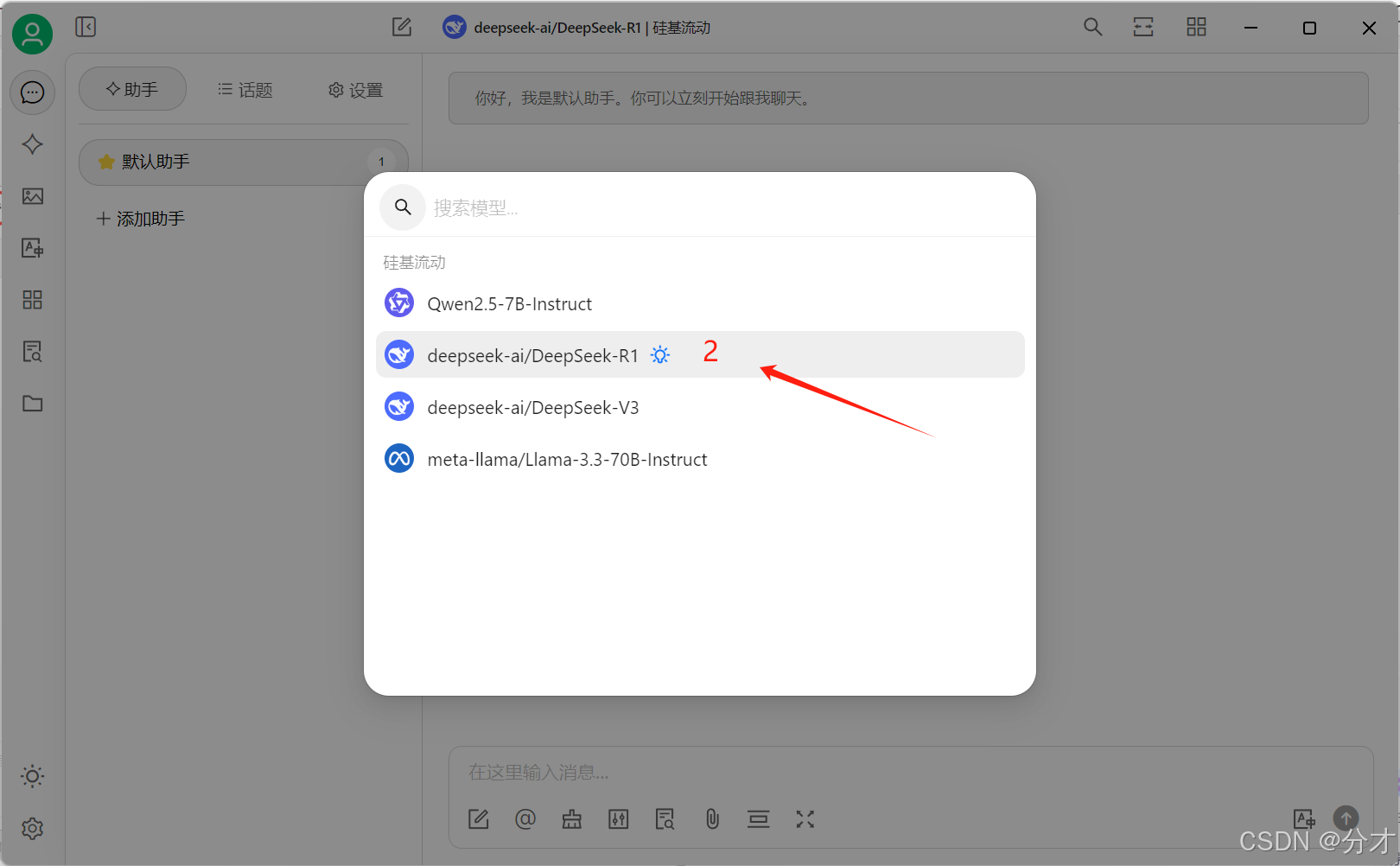
Task: Switch to the 设置 tab
Action: point(355,90)
